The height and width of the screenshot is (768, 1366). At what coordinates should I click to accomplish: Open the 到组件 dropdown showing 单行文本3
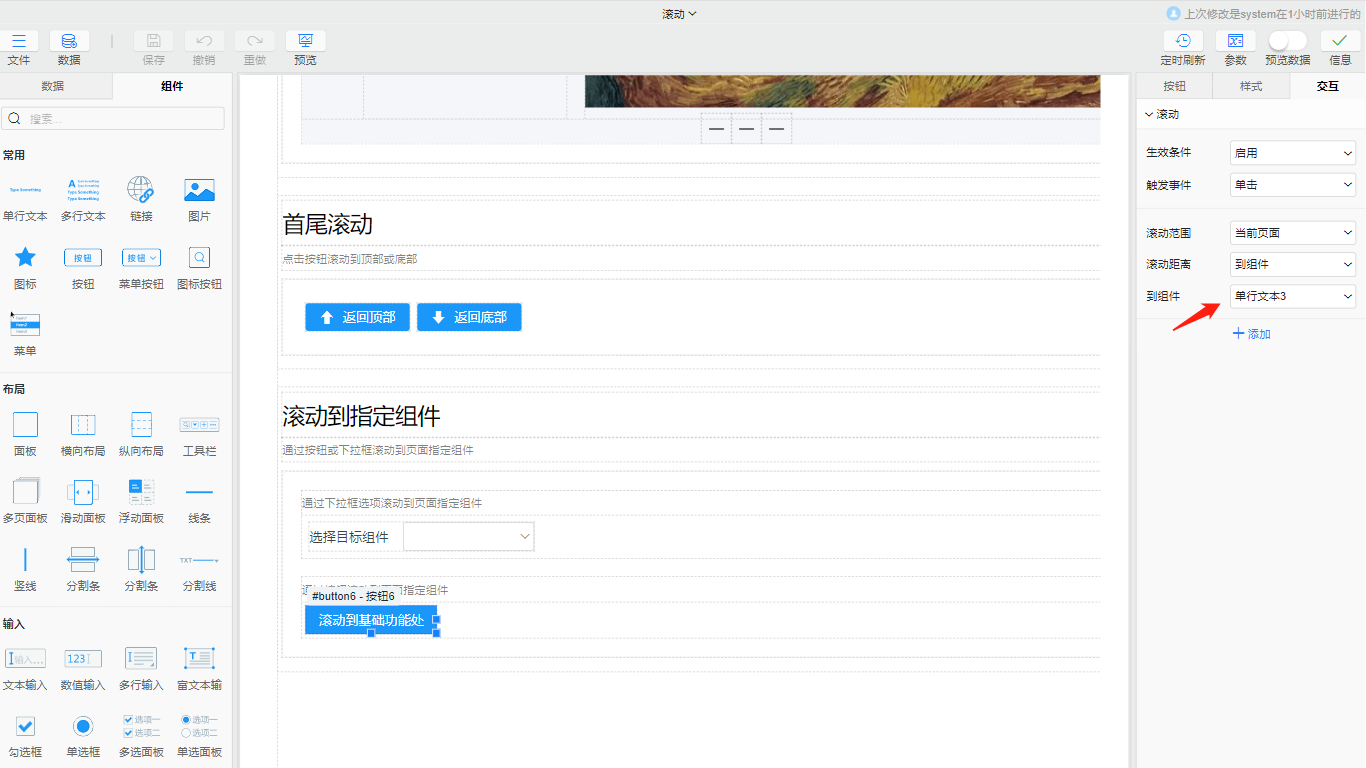tap(1292, 296)
